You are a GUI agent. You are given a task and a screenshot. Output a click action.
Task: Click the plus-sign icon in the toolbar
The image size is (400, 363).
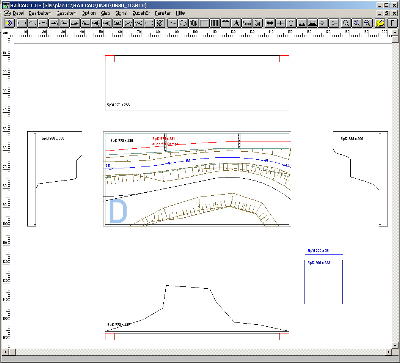pyautogui.click(x=281, y=23)
